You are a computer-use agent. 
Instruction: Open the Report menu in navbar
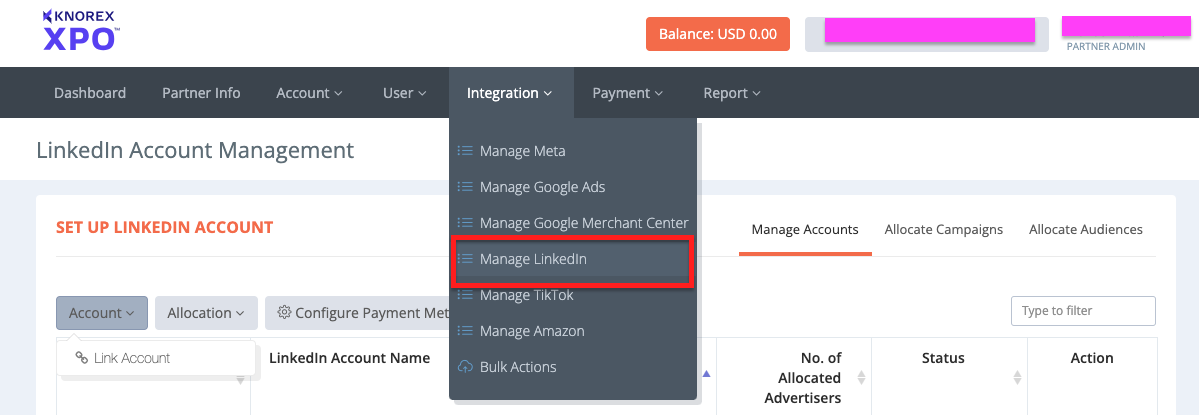coord(731,93)
